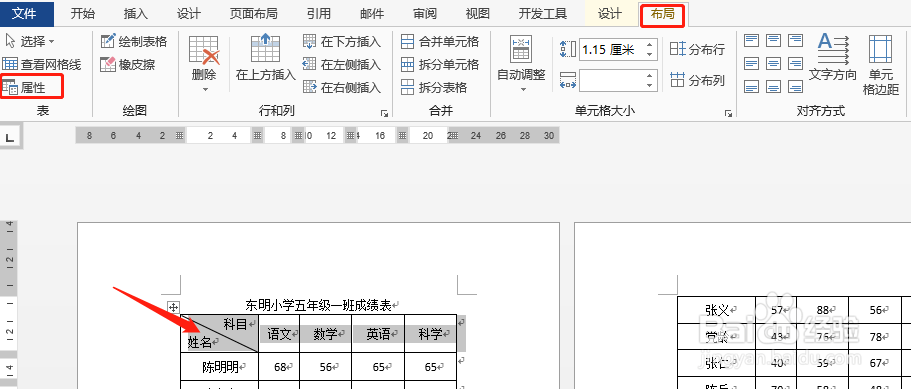Click the 英语 header cell
Viewport: 911px width, 389px height.
(378, 334)
